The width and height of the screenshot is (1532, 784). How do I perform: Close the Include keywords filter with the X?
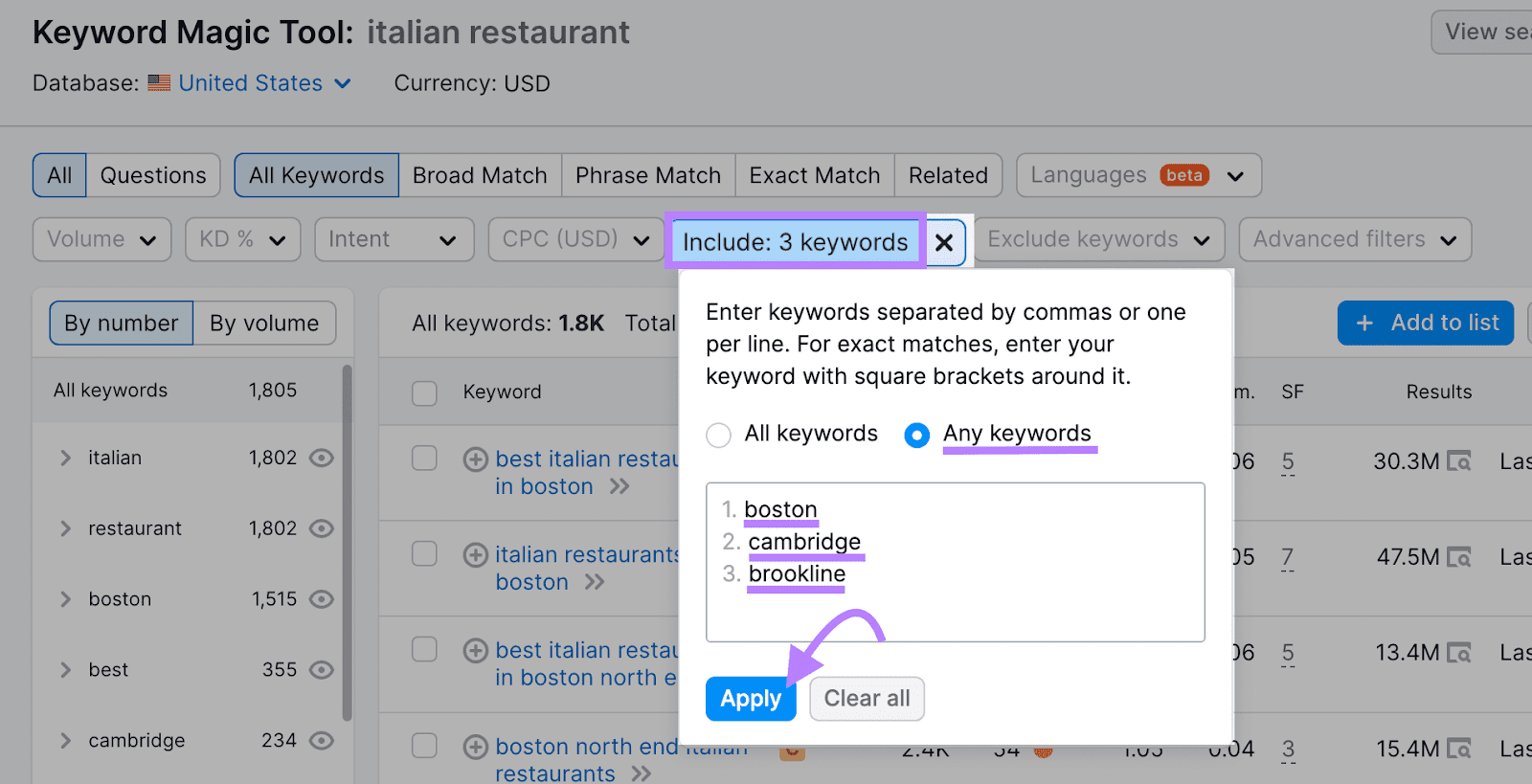click(944, 241)
